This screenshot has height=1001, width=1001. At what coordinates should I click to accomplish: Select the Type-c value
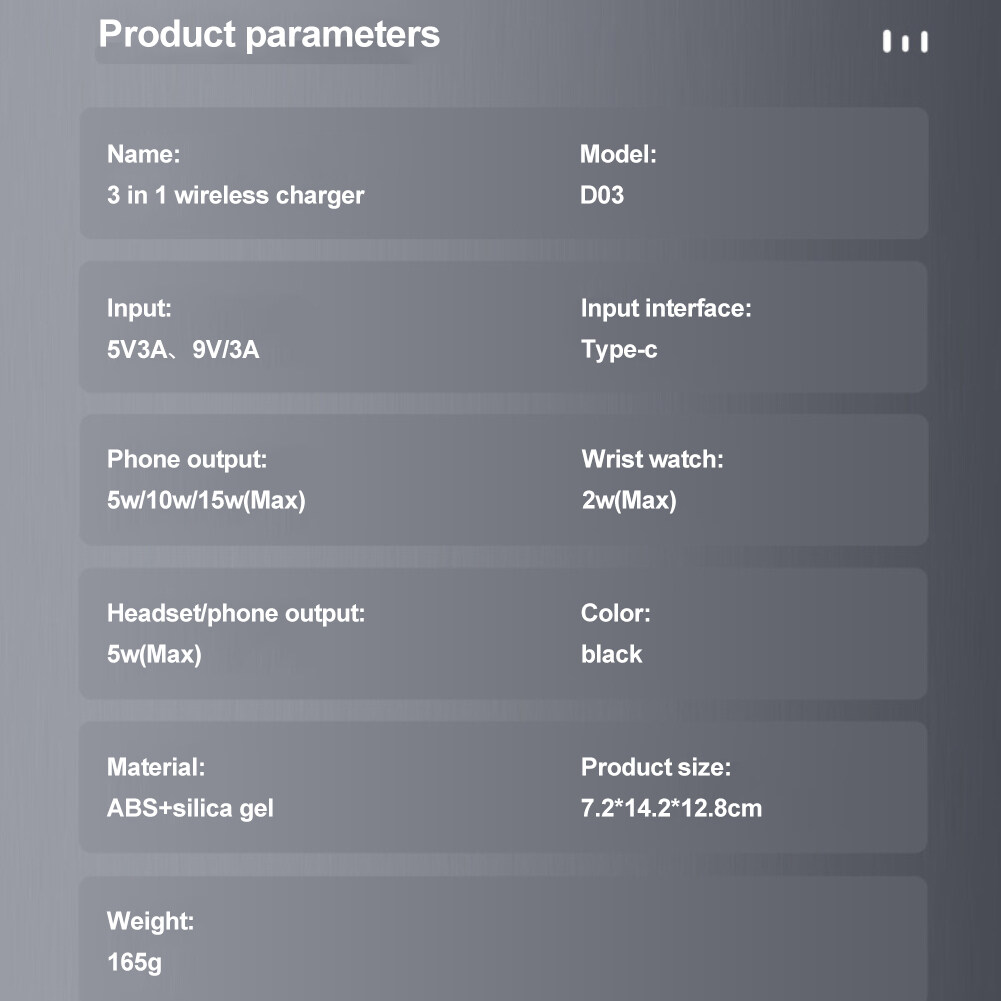(x=619, y=350)
